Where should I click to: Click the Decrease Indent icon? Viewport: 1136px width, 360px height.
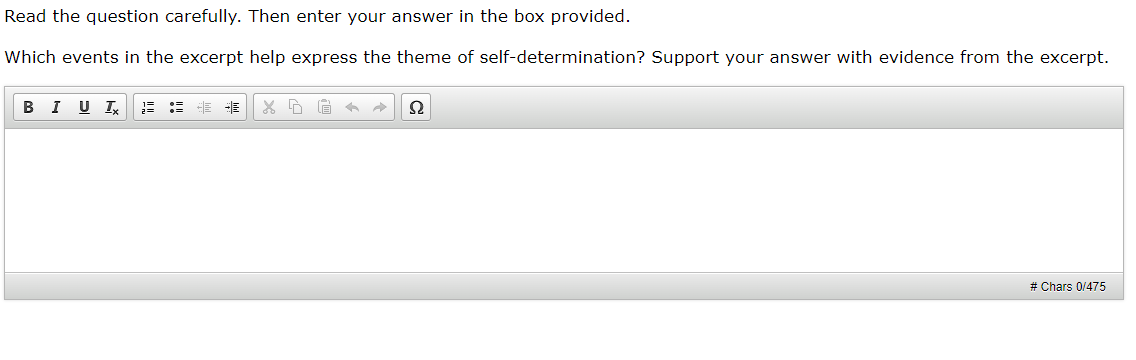pos(204,107)
